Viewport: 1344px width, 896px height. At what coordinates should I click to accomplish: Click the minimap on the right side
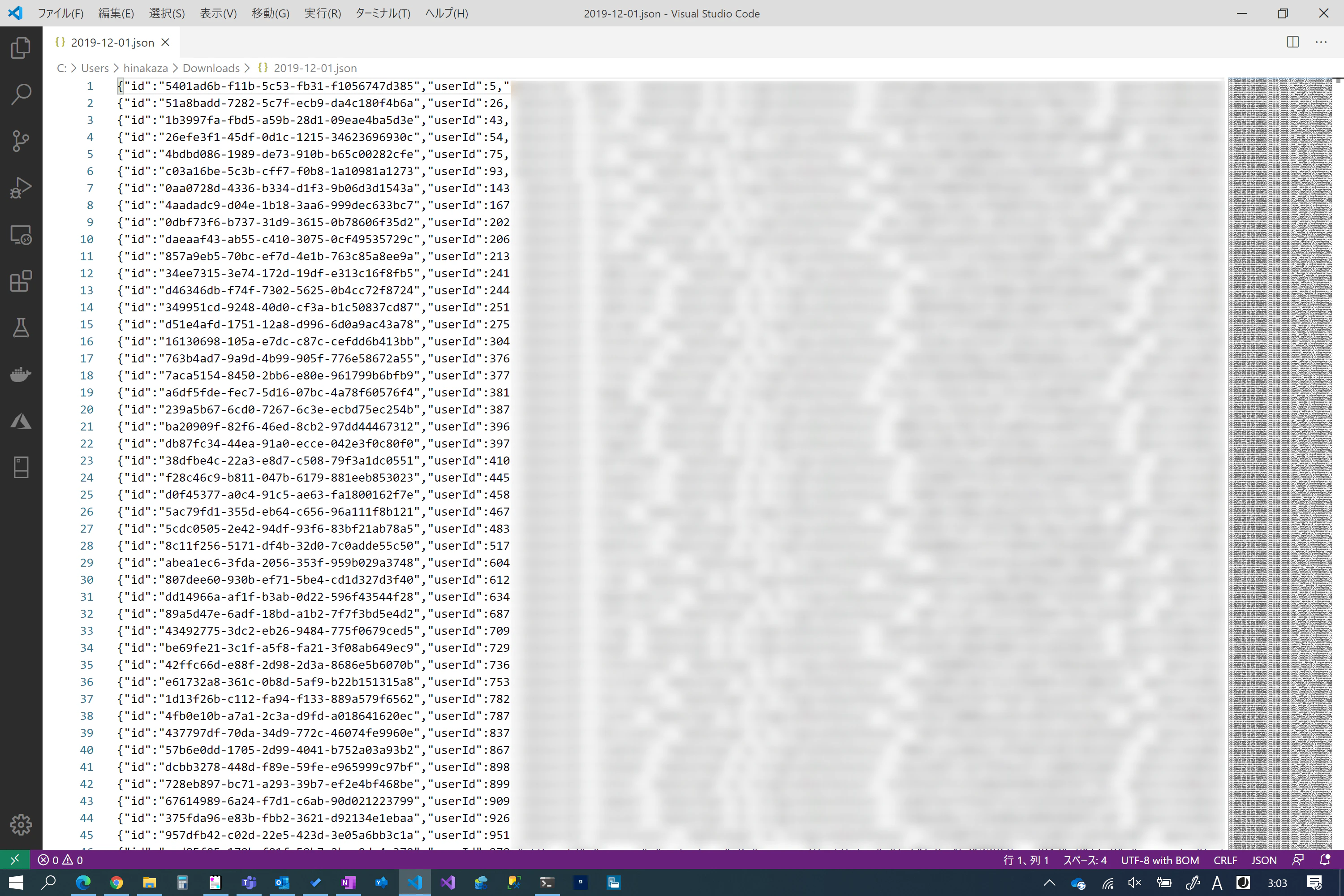pyautogui.click(x=1280, y=463)
